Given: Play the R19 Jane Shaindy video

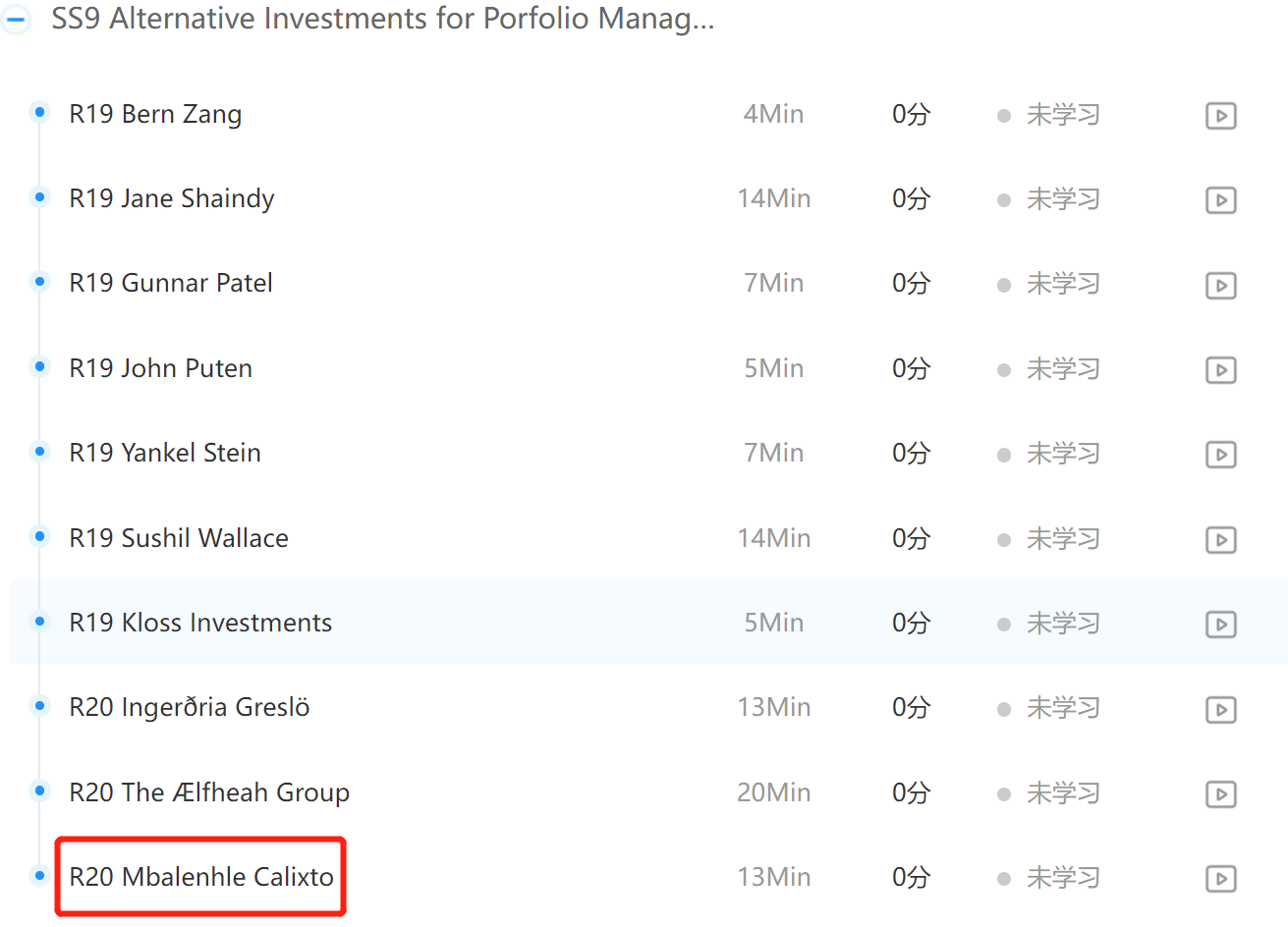Looking at the screenshot, I should [x=1220, y=200].
